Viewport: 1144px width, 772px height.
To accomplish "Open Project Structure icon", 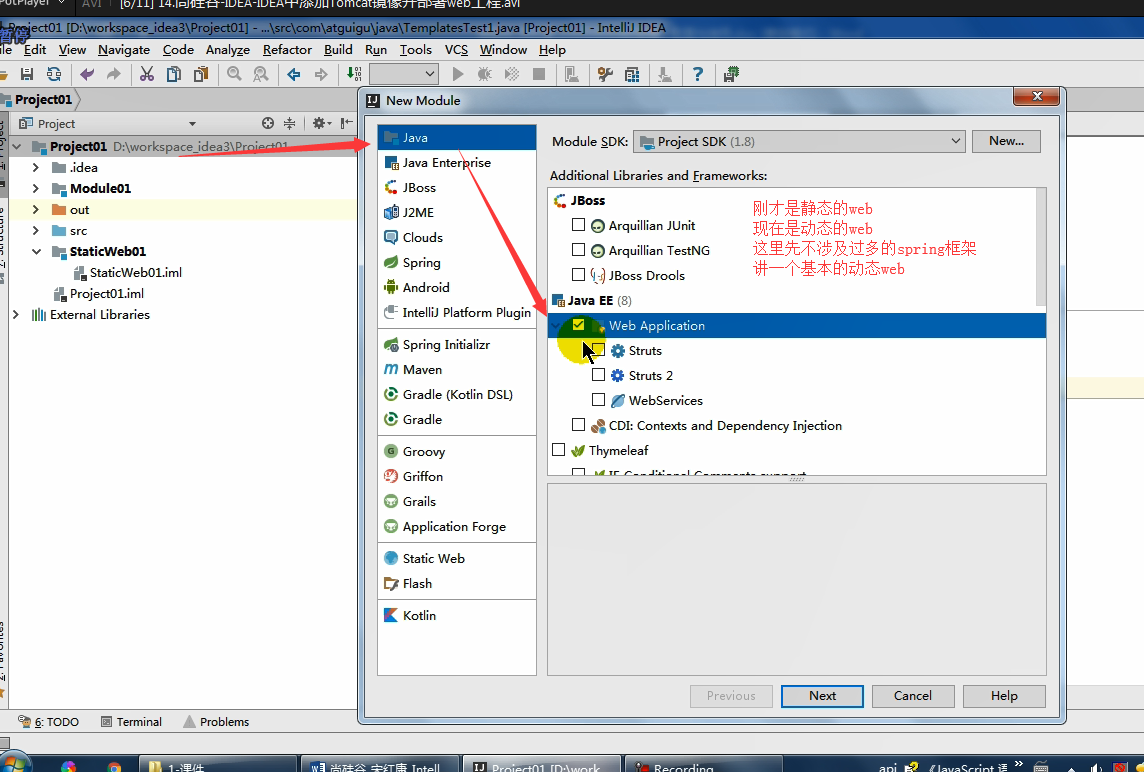I will click(x=632, y=74).
